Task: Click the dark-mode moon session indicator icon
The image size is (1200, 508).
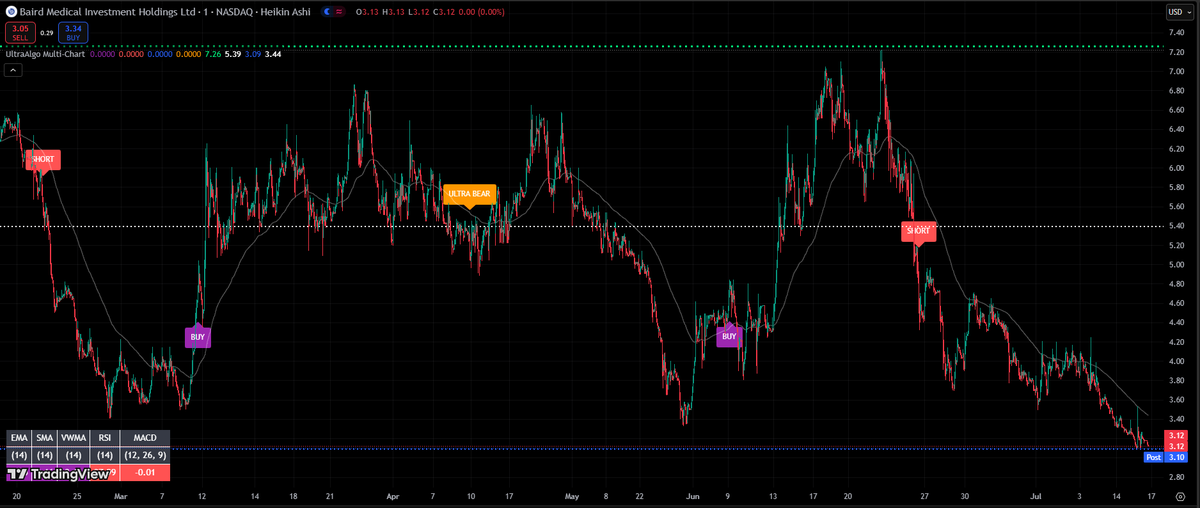Action: pyautogui.click(x=327, y=12)
